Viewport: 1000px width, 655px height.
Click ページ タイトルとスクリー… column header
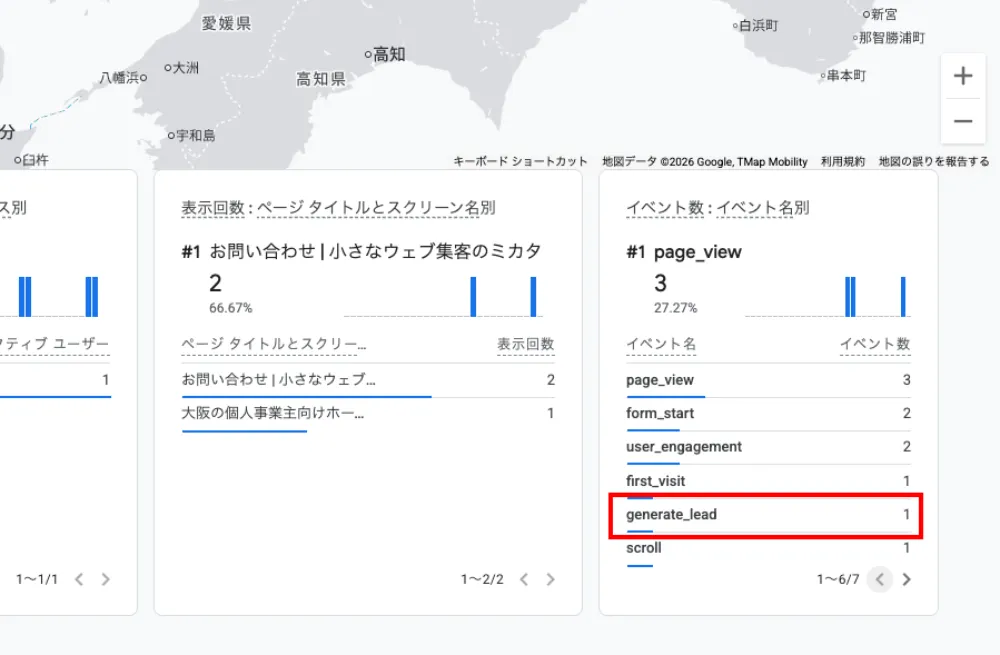pyautogui.click(x=274, y=344)
